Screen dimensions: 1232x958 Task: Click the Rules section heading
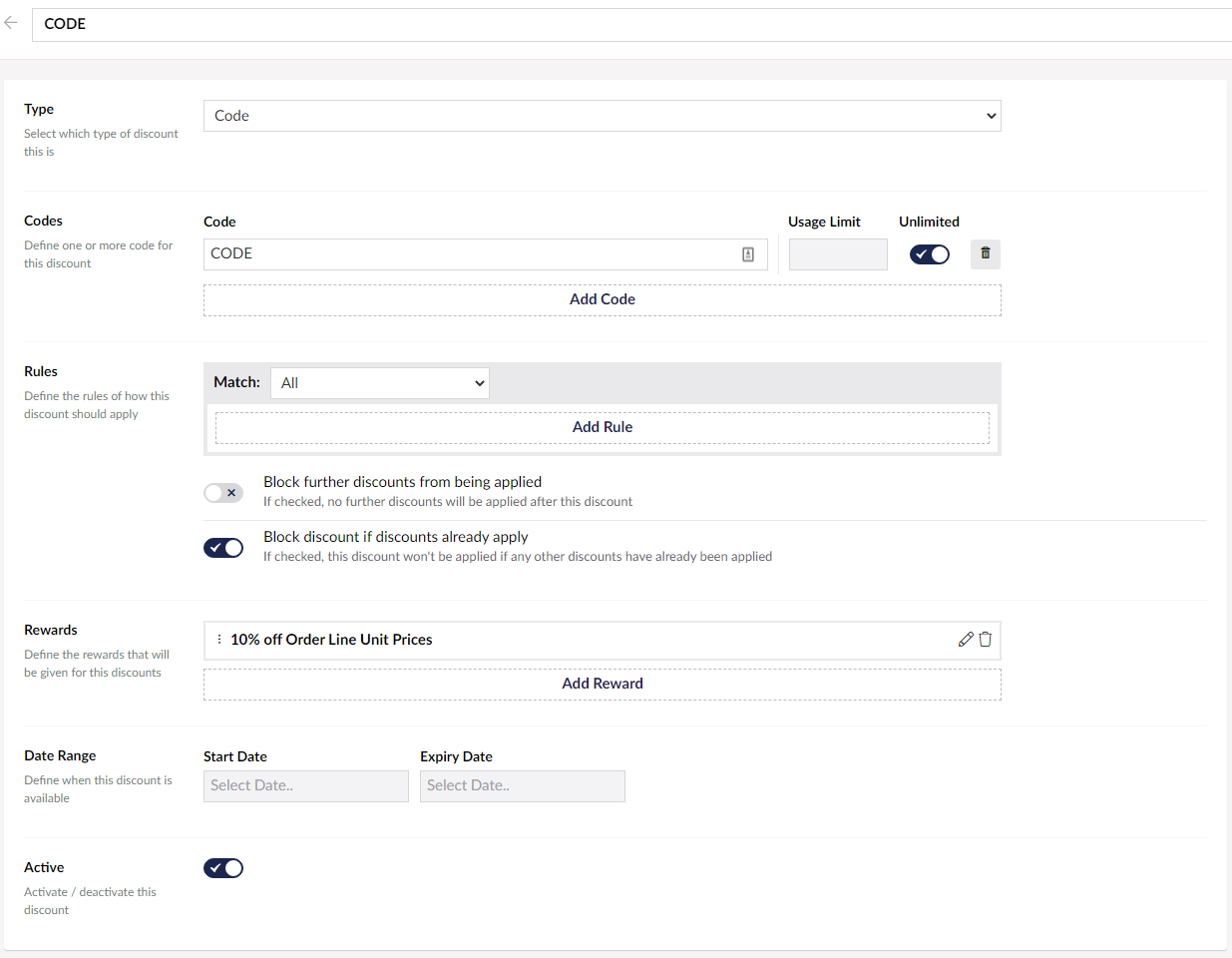point(41,371)
